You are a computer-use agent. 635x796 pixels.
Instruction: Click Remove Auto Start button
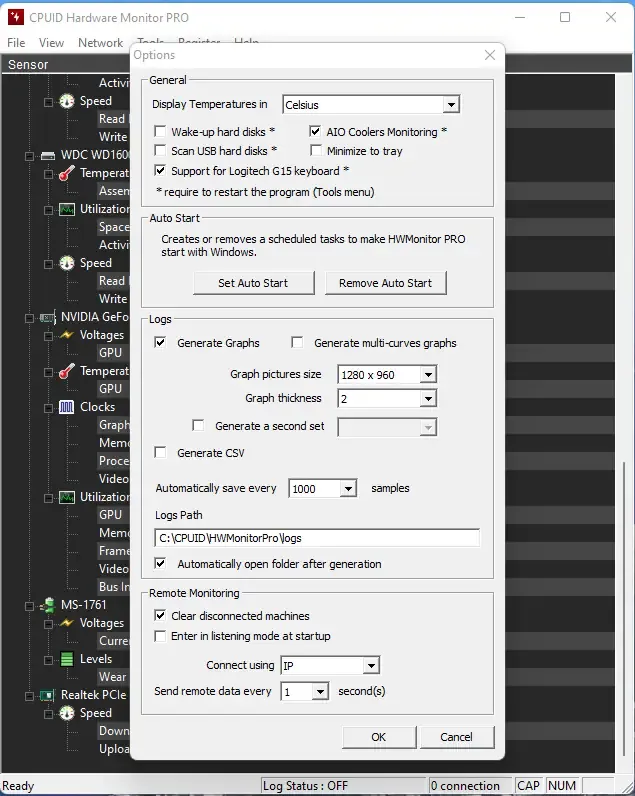(x=385, y=283)
